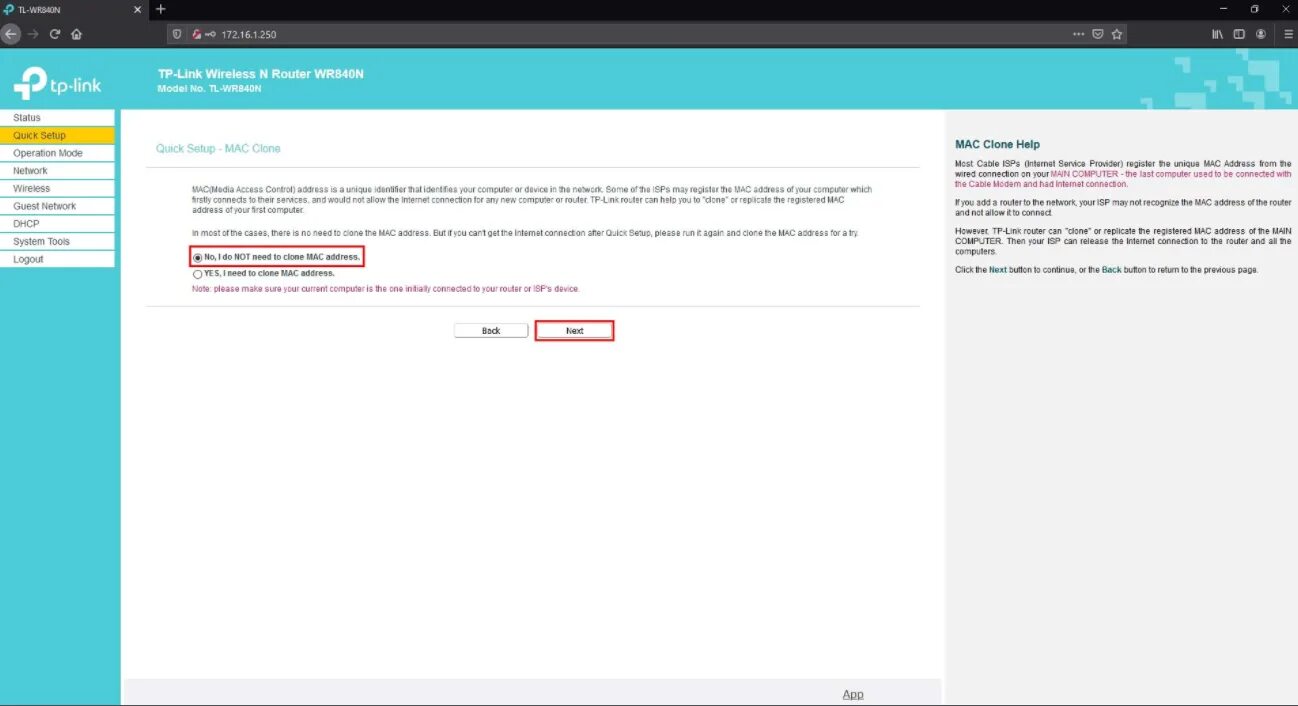Select the TL-WR840N browser tab
Viewport: 1298px width, 706px height.
[x=74, y=9]
